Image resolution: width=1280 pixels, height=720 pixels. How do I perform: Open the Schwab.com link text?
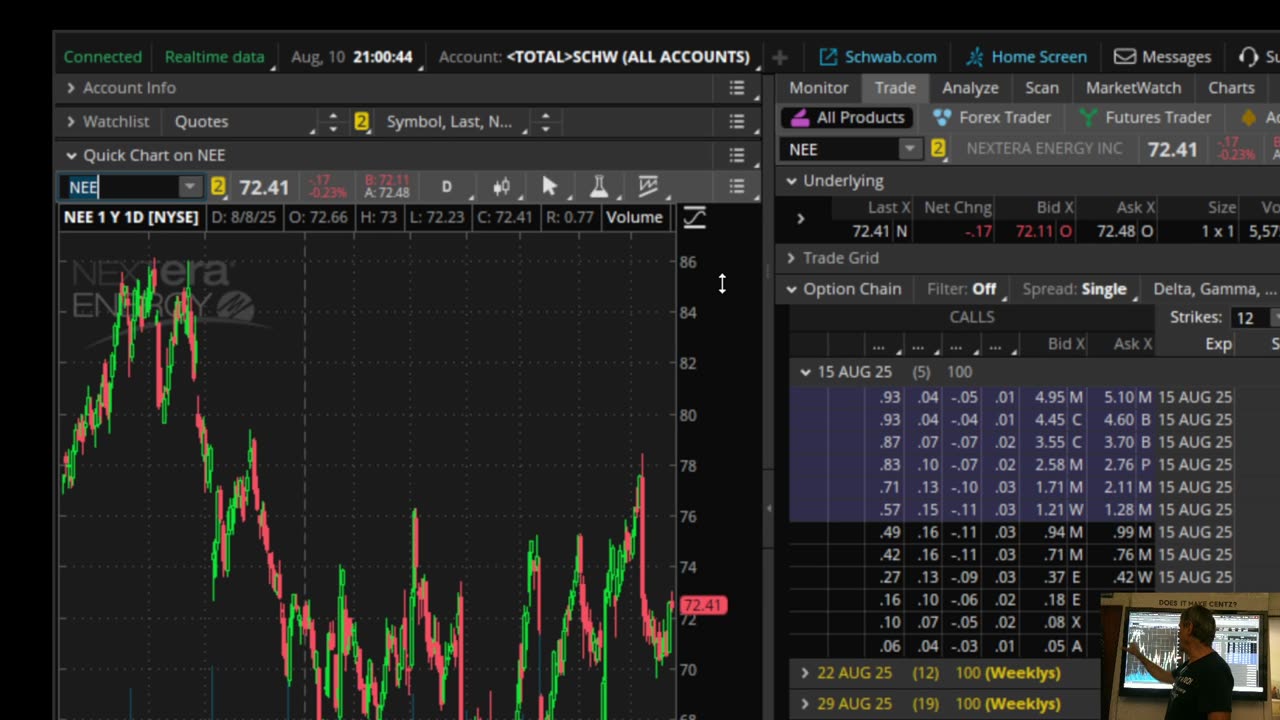click(x=891, y=57)
